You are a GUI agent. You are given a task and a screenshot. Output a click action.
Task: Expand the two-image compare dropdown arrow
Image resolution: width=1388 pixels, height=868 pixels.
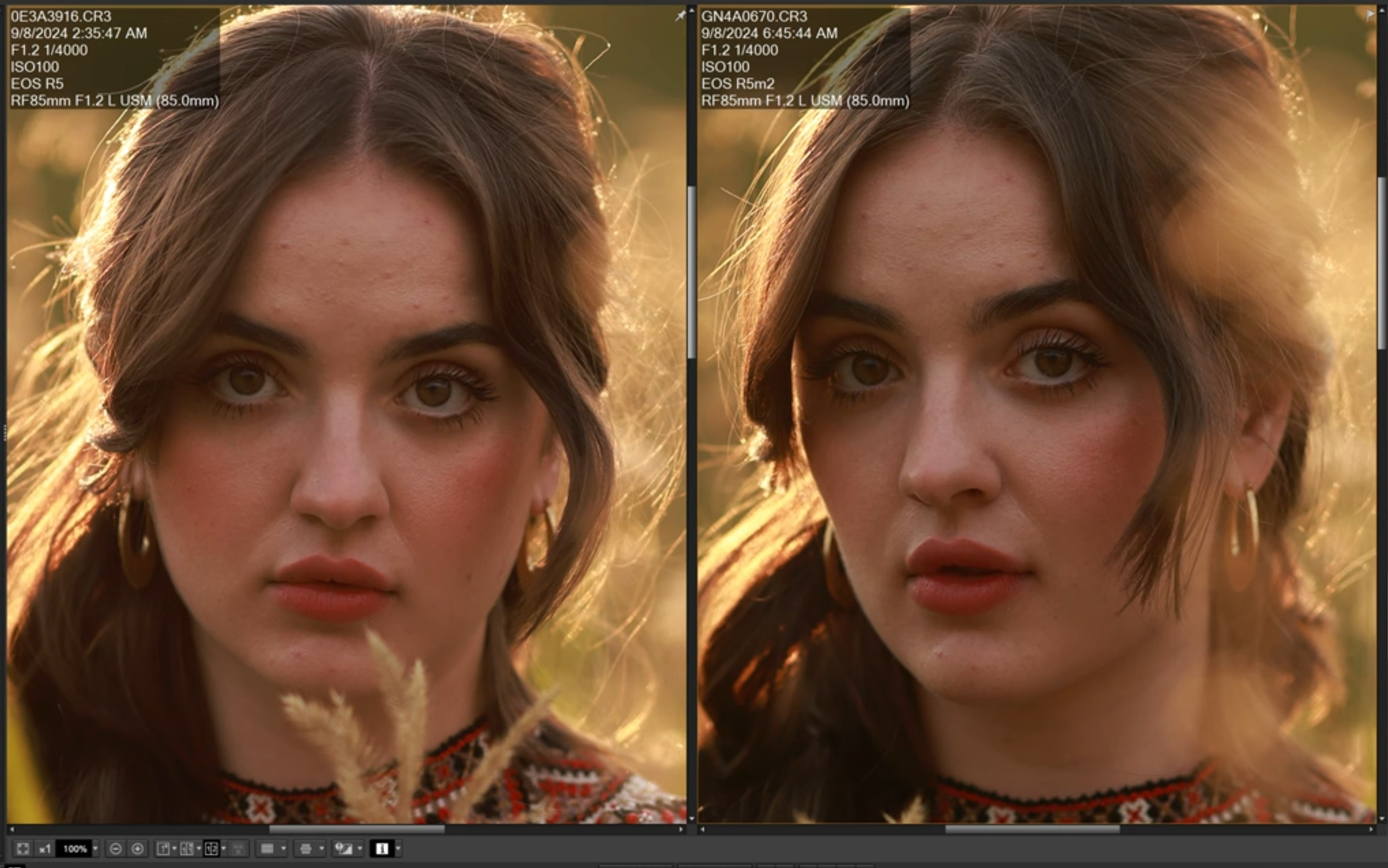coord(223,848)
